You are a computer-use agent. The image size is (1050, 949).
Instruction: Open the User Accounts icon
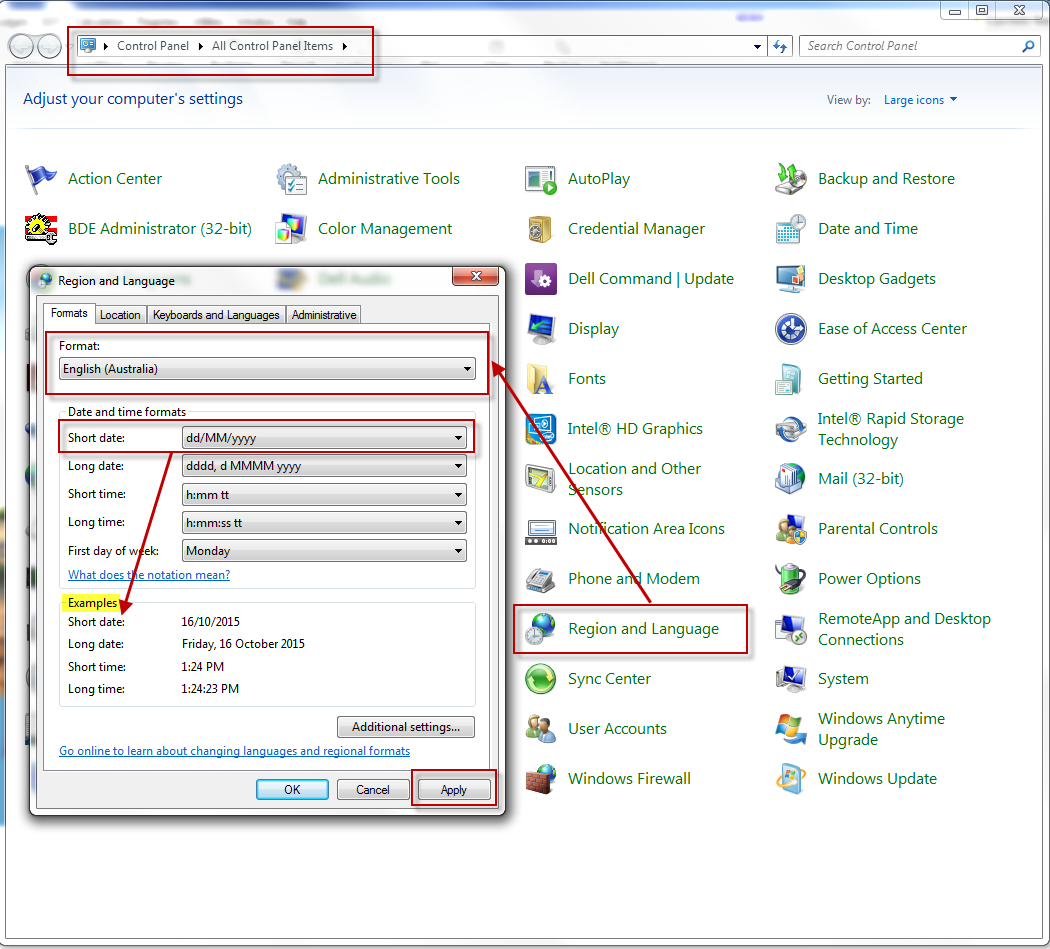pyautogui.click(x=541, y=729)
